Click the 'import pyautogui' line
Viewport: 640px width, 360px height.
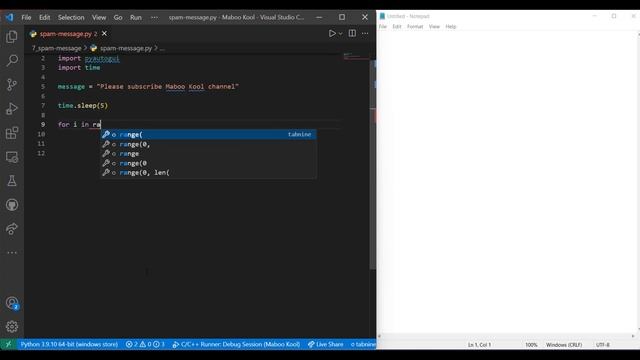click(x=89, y=58)
